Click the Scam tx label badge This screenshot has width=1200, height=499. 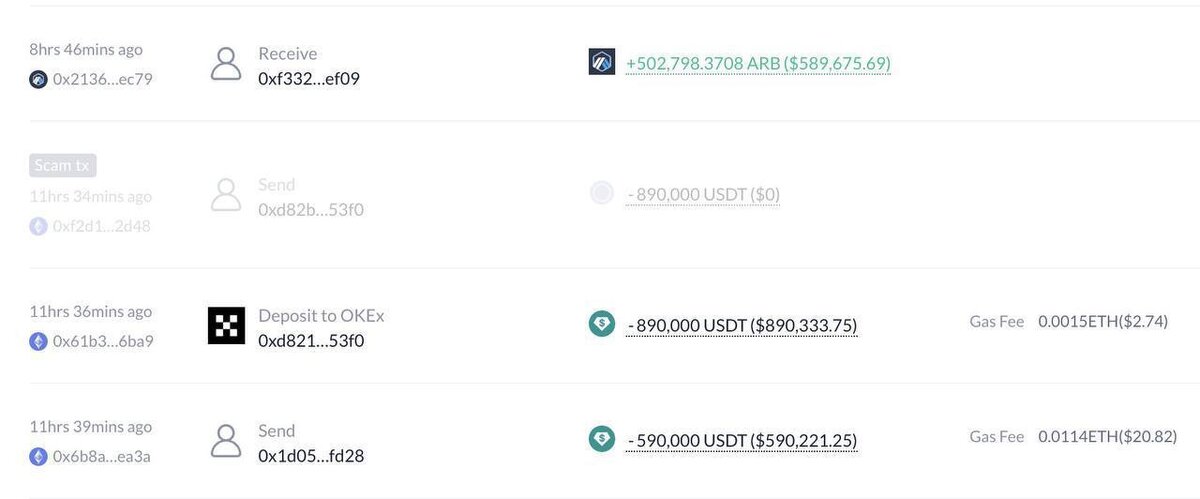click(x=63, y=165)
